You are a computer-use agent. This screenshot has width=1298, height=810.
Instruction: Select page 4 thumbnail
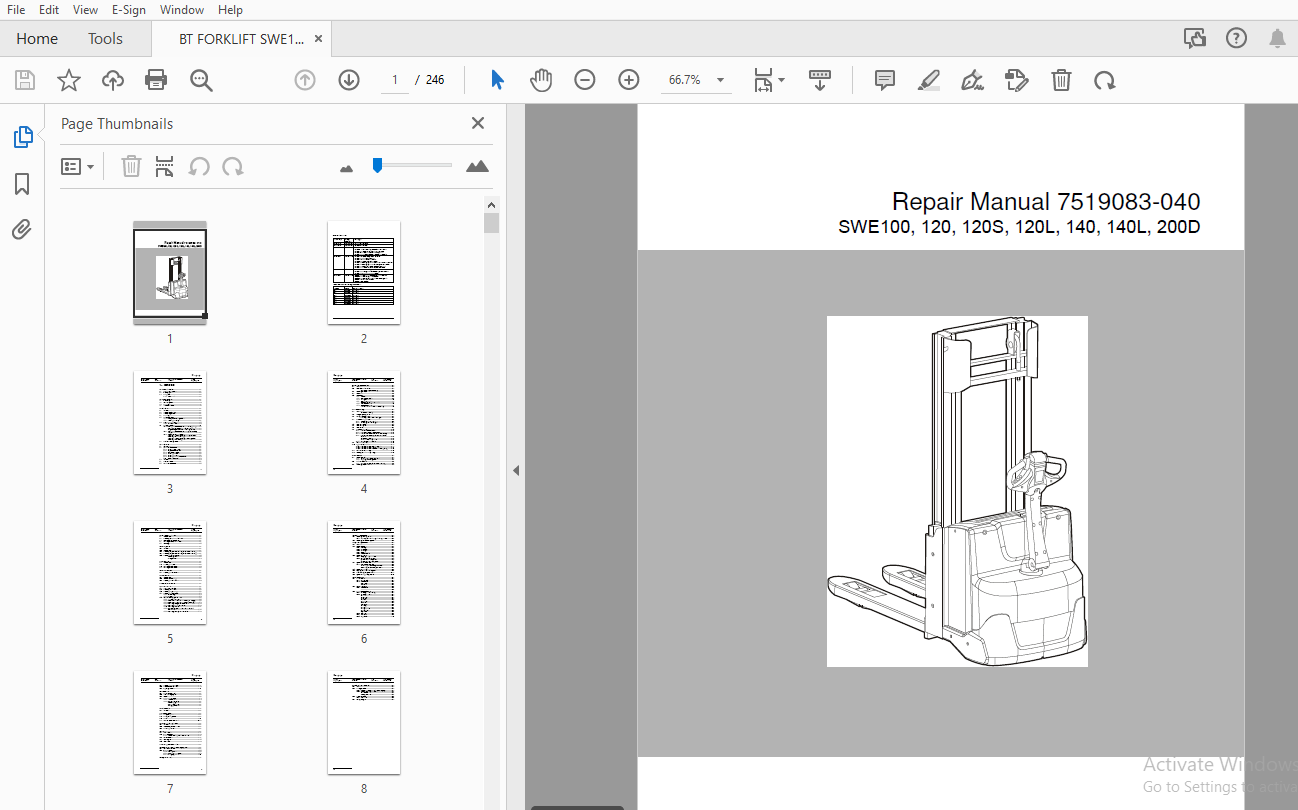(x=364, y=423)
